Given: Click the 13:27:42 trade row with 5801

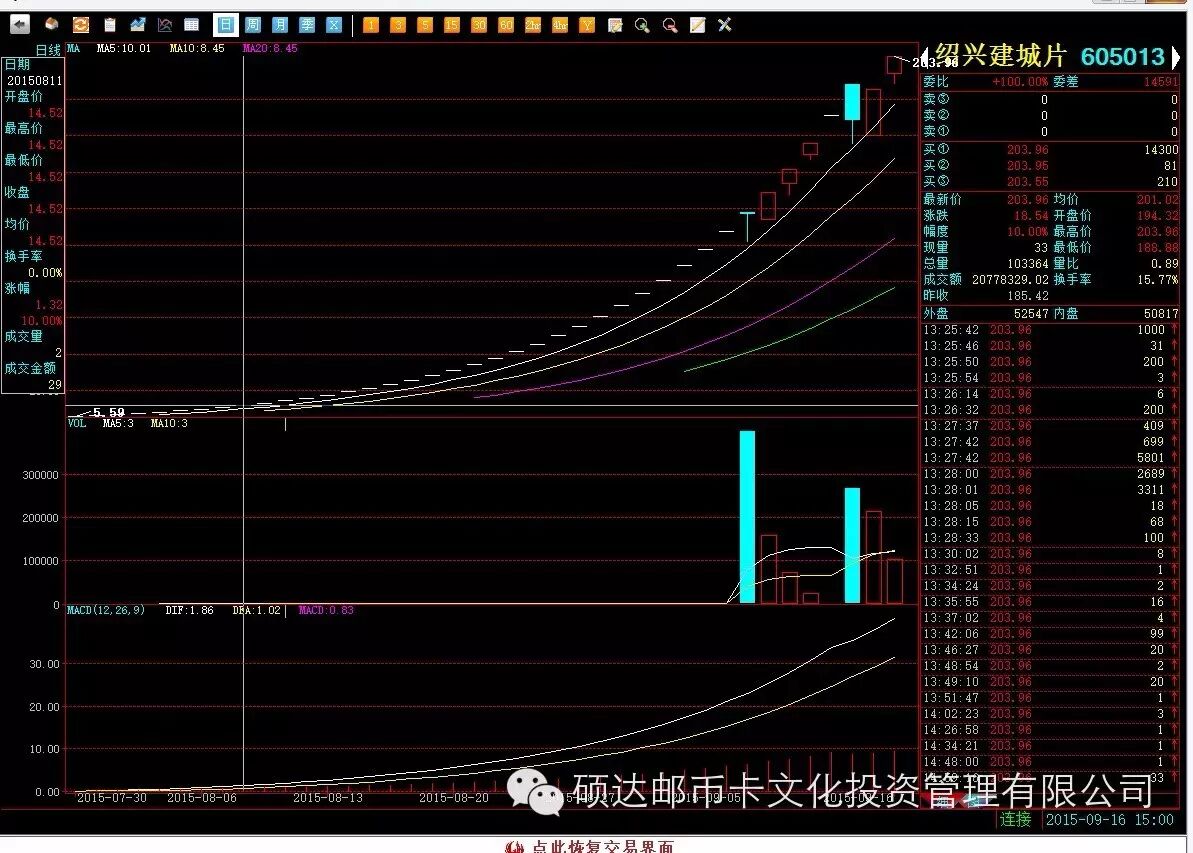Looking at the screenshot, I should (1050, 457).
